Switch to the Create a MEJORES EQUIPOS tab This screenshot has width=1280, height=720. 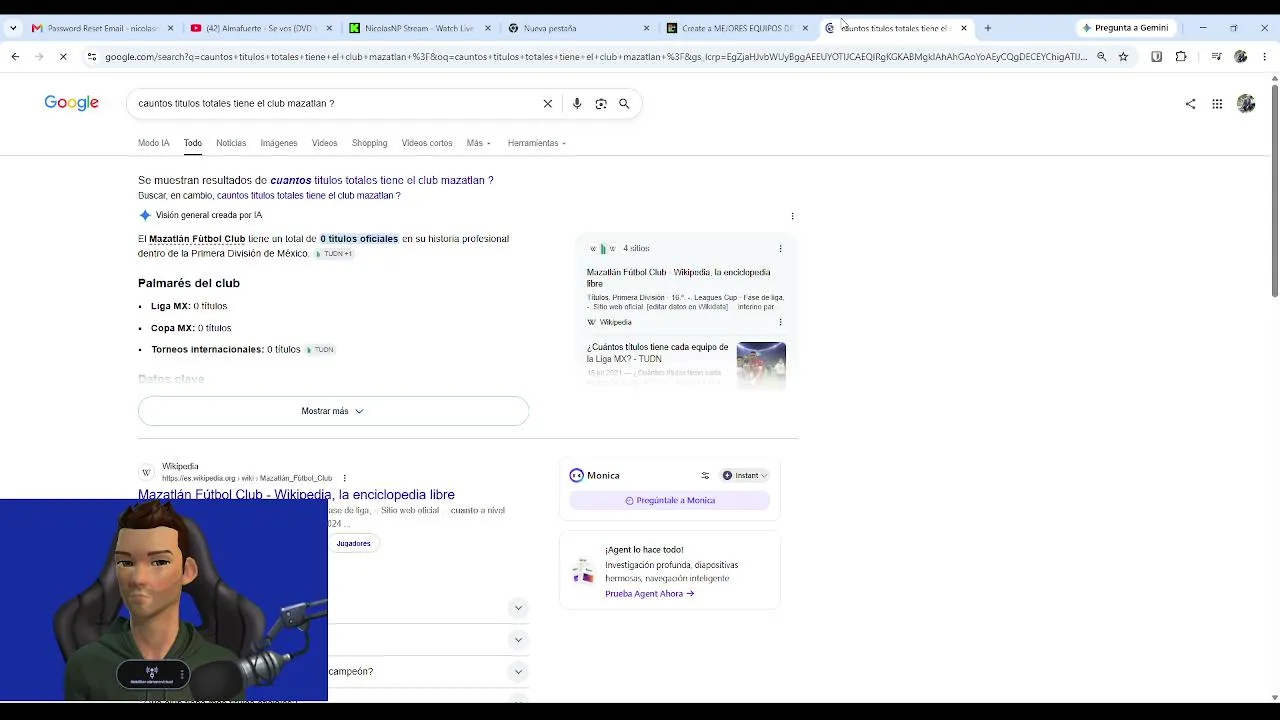737,28
